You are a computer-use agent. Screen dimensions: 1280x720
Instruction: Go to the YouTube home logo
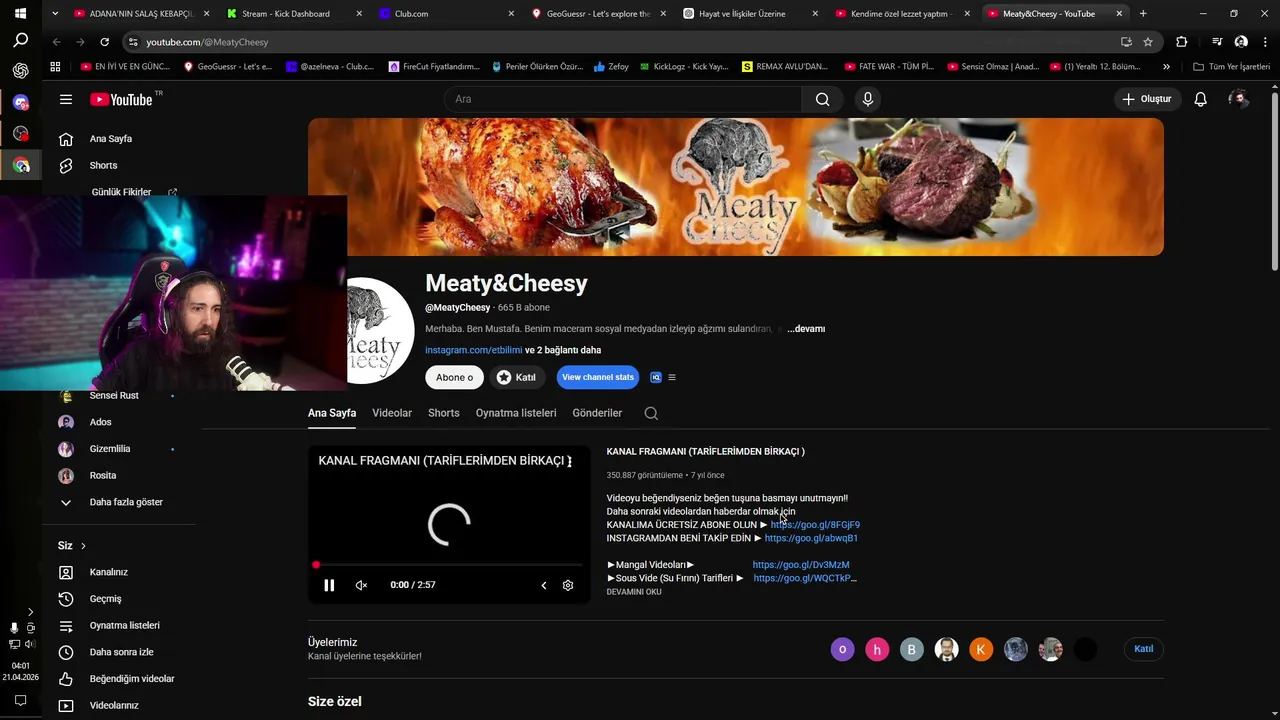[121, 99]
